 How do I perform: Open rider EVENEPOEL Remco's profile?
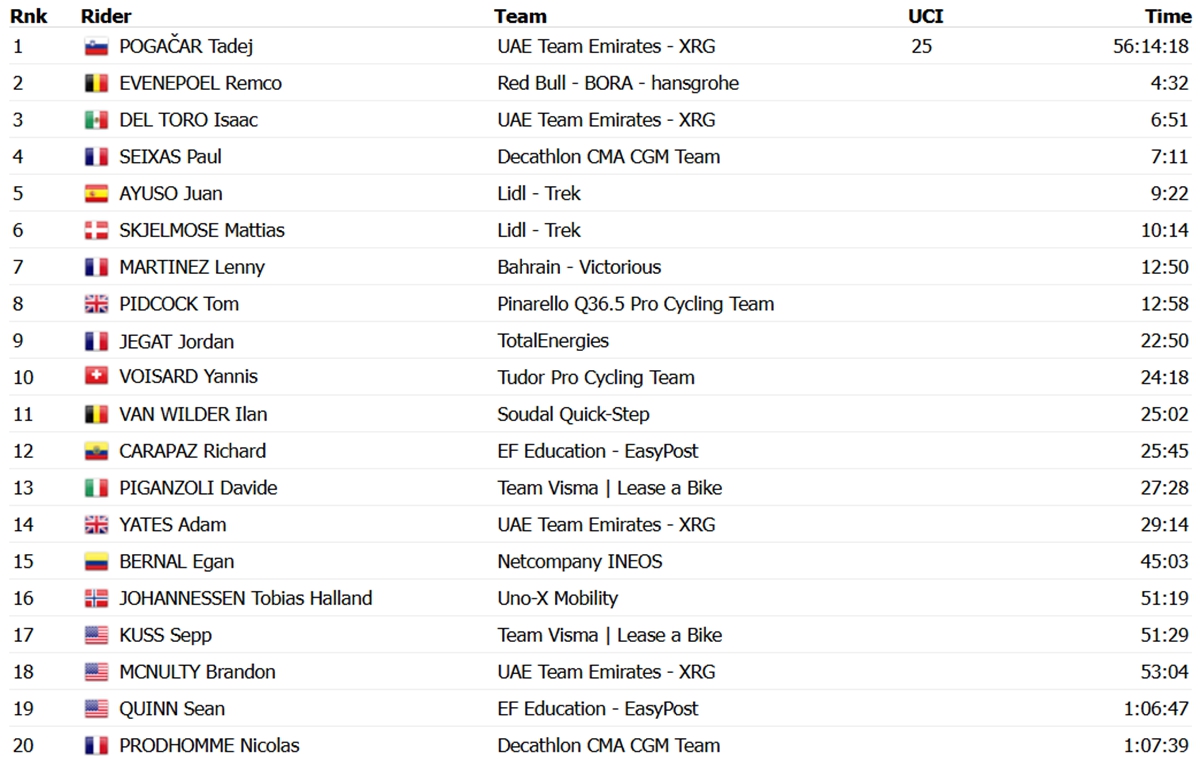(200, 83)
